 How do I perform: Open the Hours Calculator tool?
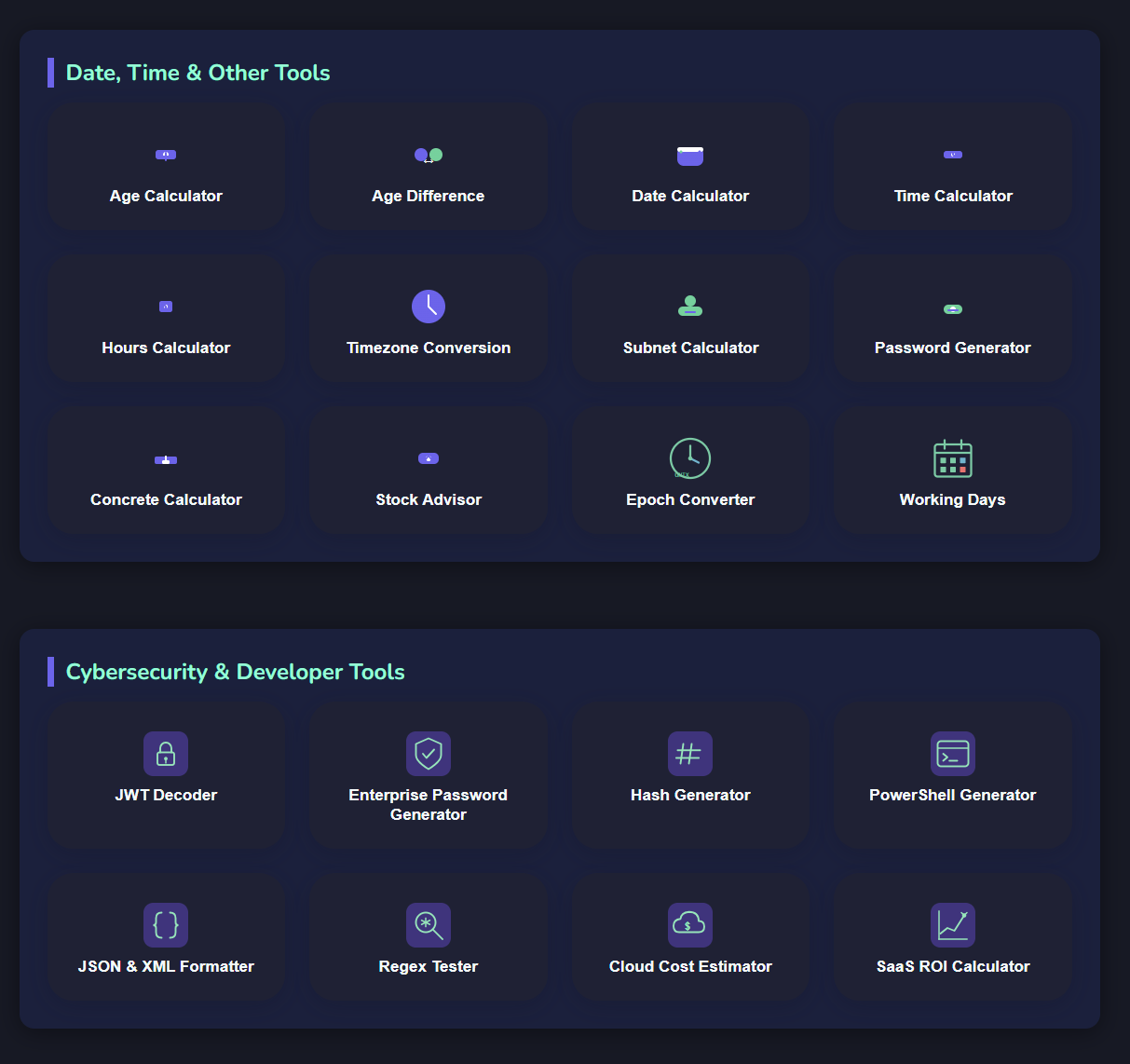(166, 319)
